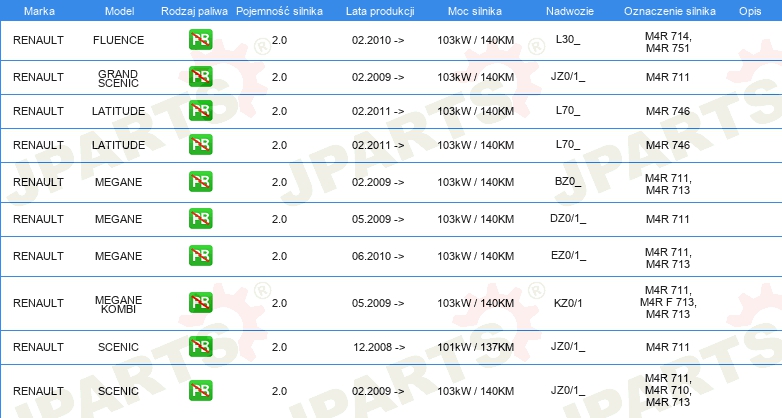This screenshot has width=782, height=418.
Task: Click the M4R 711 engine code in the MEGANE DZ0/1_ row
Action: tap(668, 218)
